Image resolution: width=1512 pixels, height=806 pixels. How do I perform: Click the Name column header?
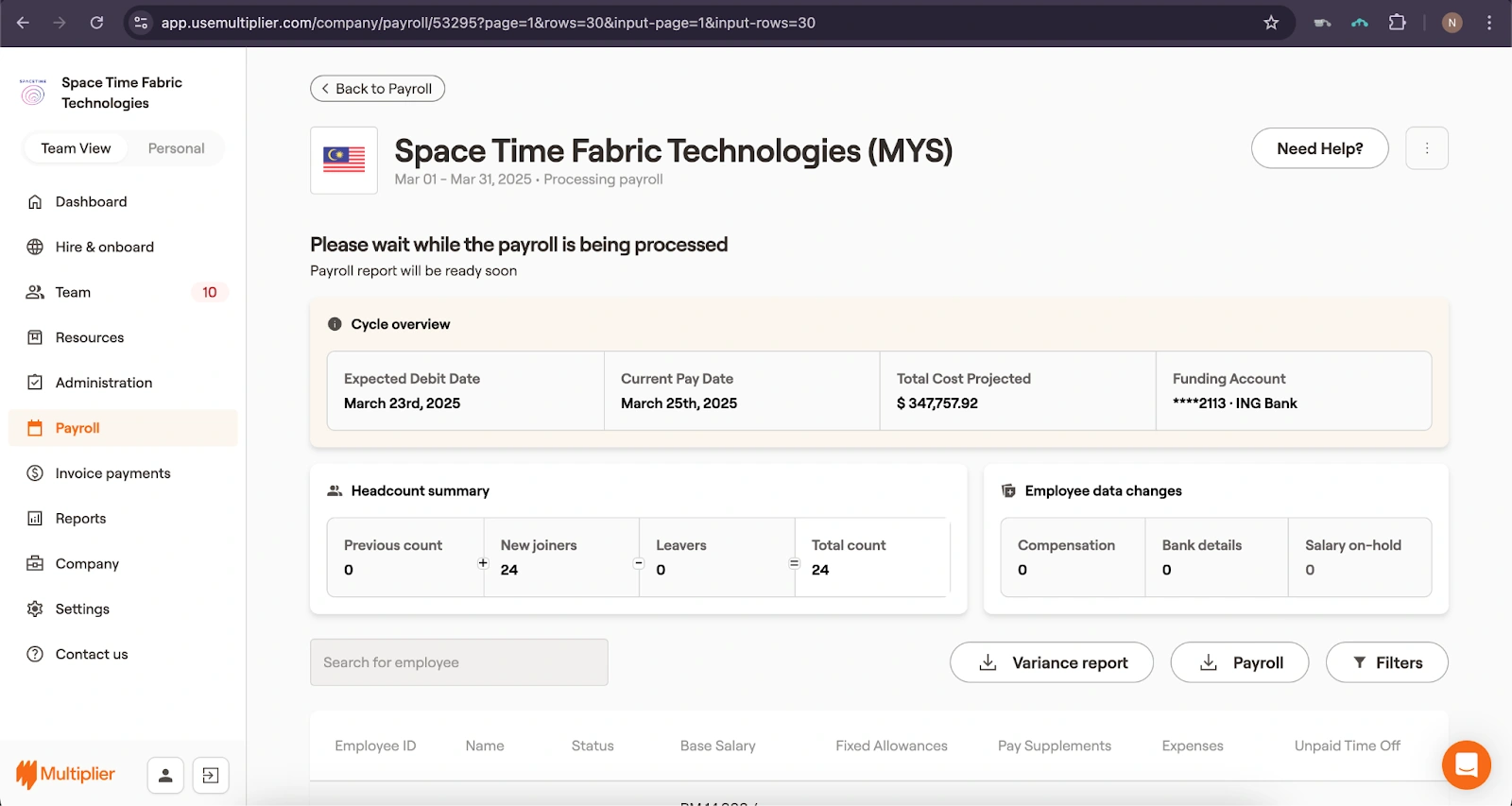click(485, 746)
